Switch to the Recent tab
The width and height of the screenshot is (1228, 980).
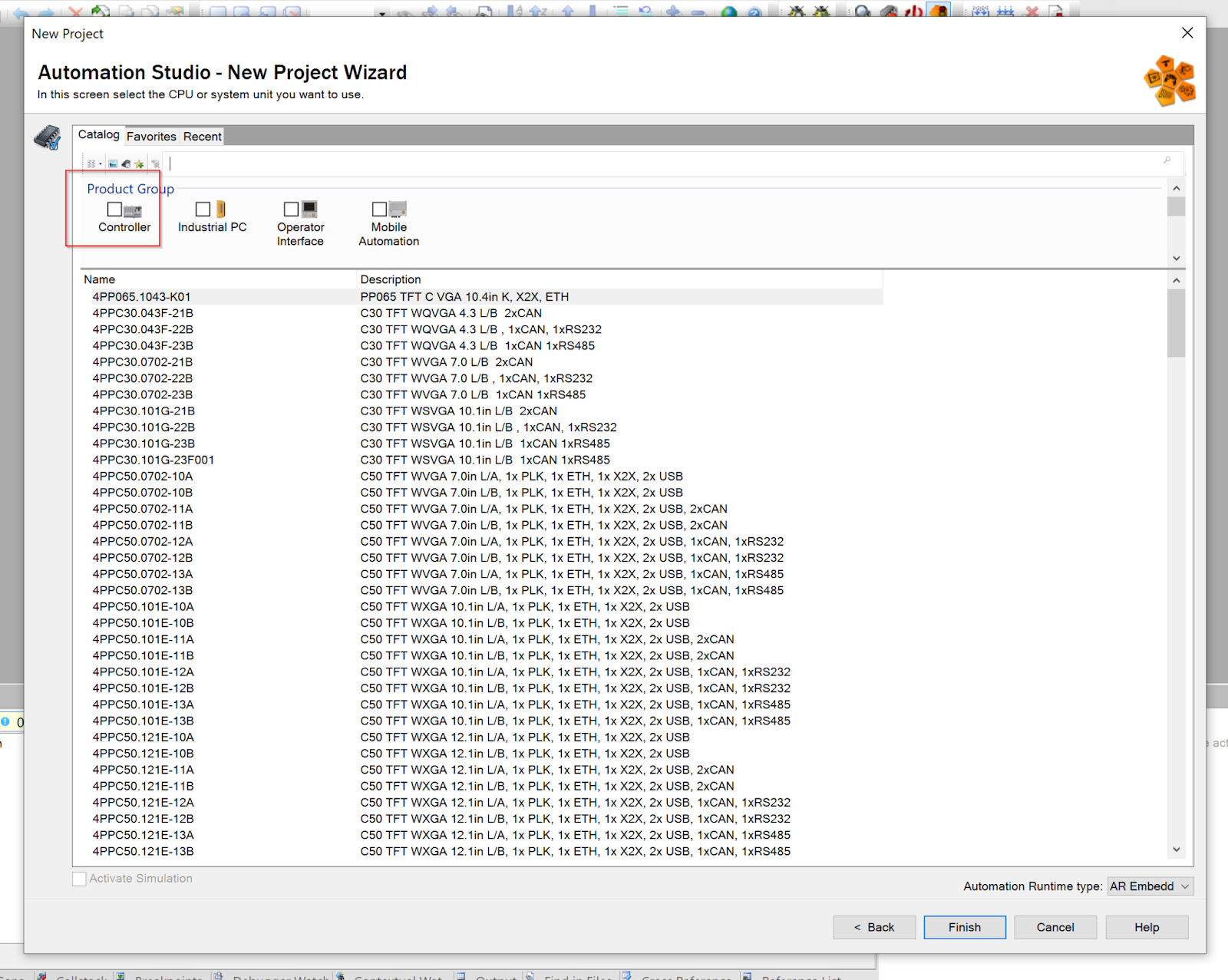tap(202, 137)
